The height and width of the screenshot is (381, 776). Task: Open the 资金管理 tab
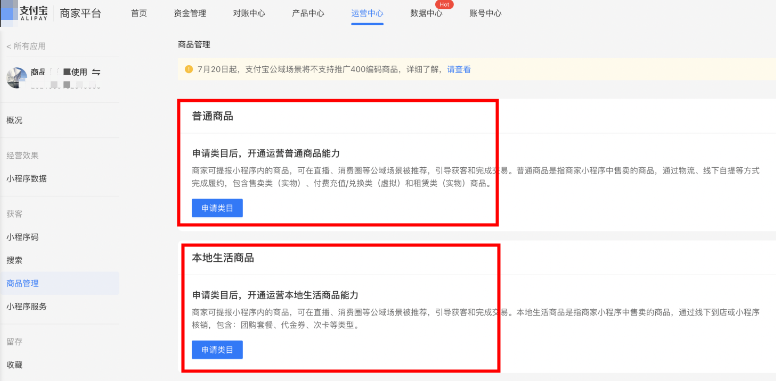190,13
